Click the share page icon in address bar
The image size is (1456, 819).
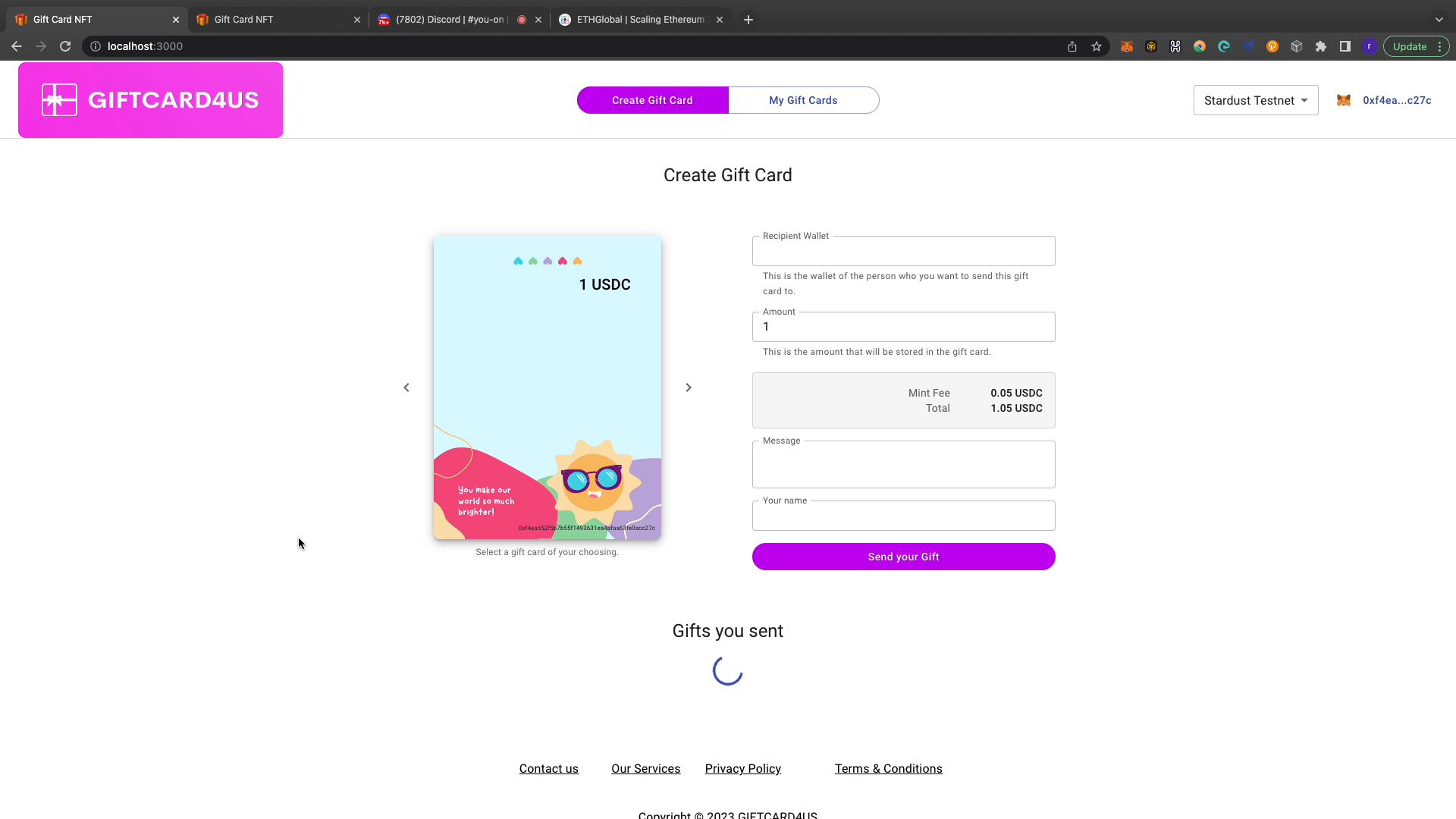(x=1072, y=46)
